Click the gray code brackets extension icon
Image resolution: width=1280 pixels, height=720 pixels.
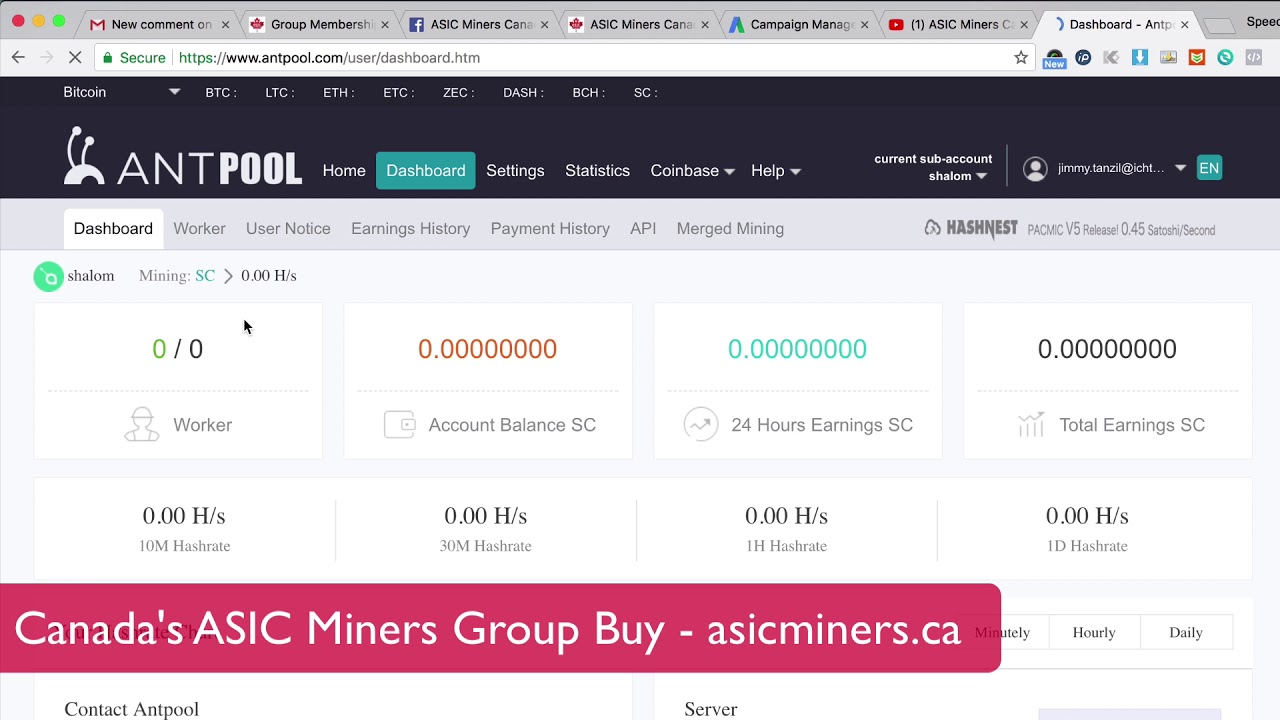[x=1254, y=58]
